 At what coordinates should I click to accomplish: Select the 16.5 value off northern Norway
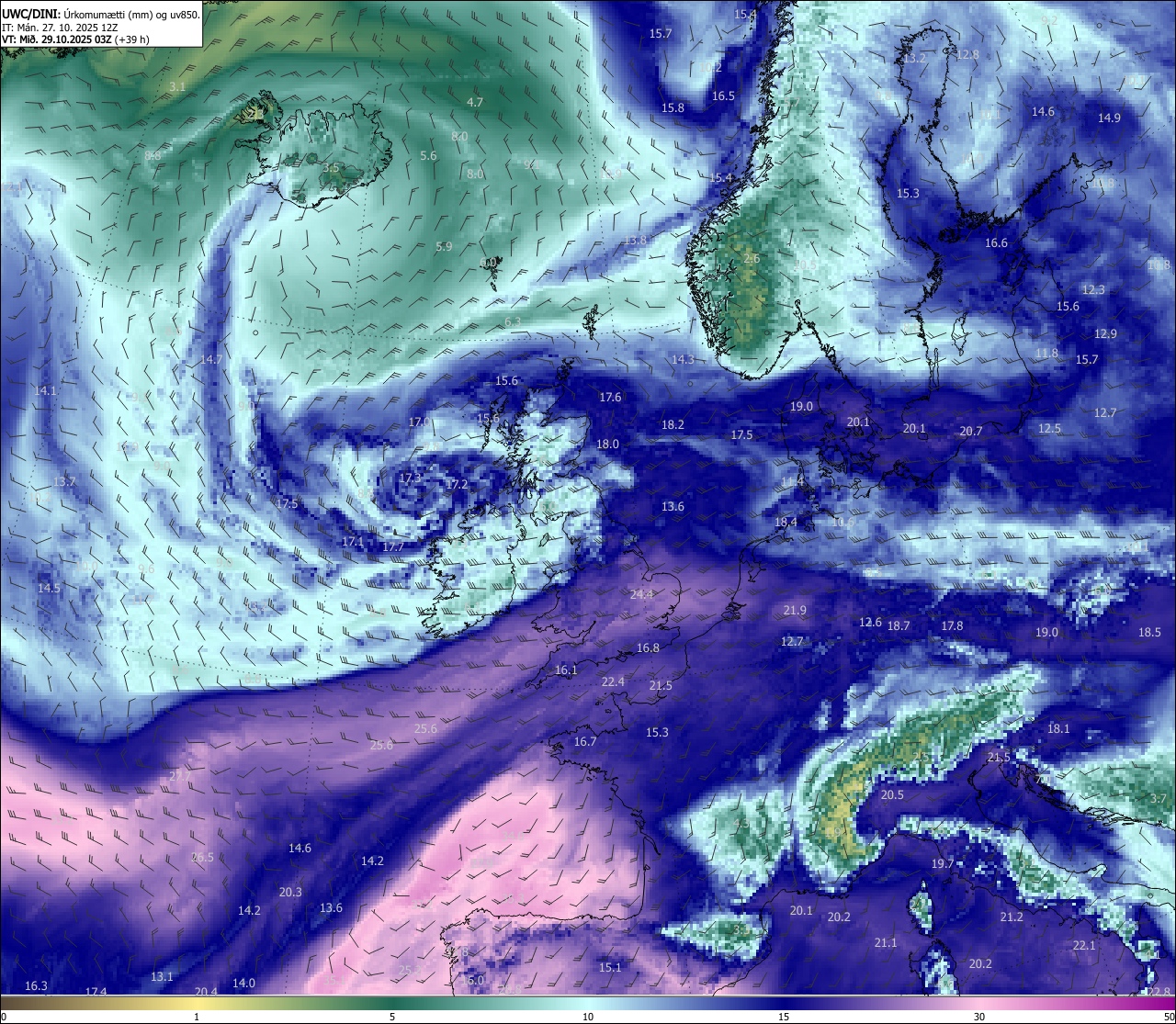coord(723,96)
